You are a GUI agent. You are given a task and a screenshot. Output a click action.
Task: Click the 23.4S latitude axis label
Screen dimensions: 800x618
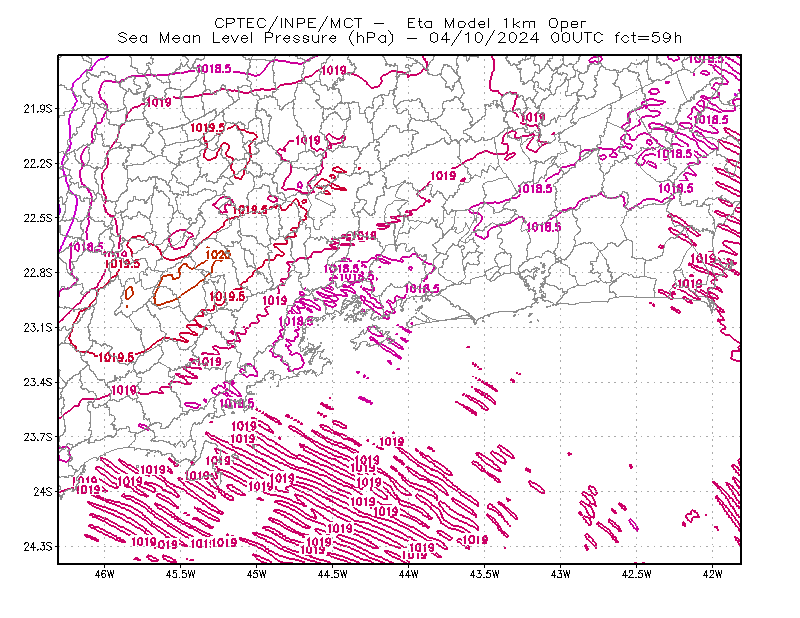[38, 382]
